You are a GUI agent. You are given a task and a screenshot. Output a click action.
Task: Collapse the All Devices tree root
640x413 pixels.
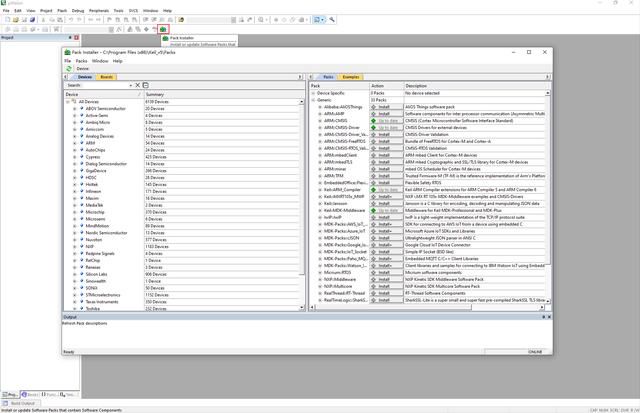(68, 102)
